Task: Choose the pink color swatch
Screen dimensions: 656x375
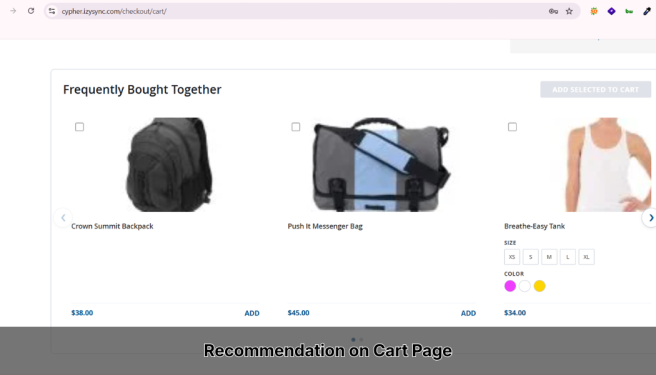Action: [x=510, y=286]
